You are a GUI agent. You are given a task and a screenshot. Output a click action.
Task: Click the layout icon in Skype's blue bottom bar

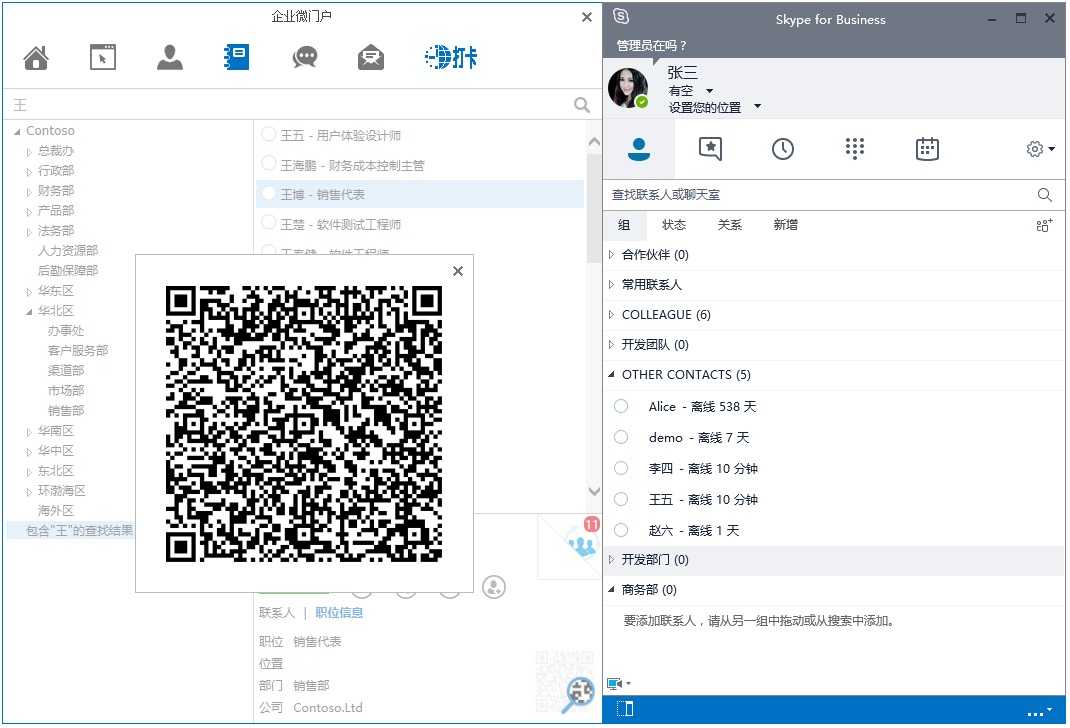tap(624, 710)
